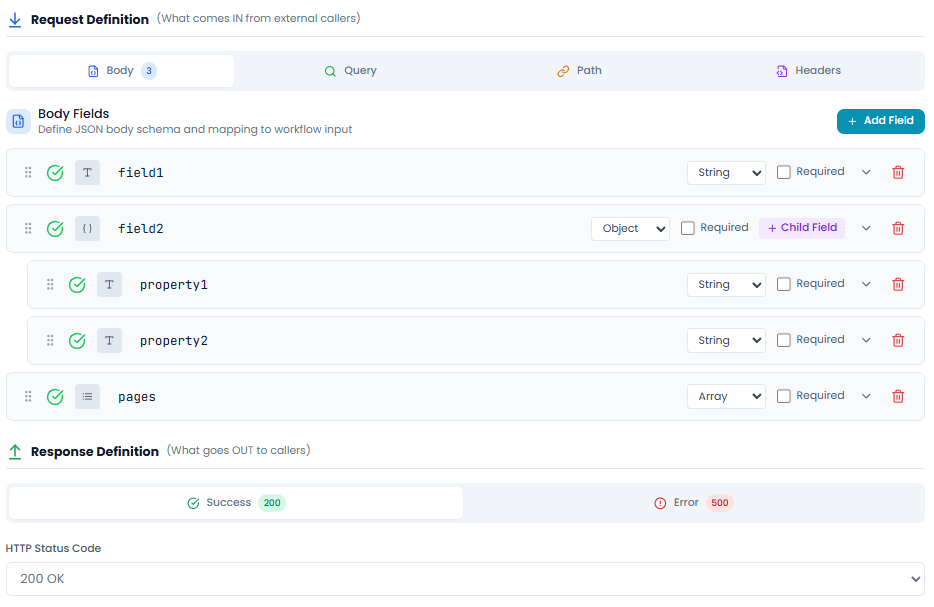Open the Headers tab

[808, 71]
